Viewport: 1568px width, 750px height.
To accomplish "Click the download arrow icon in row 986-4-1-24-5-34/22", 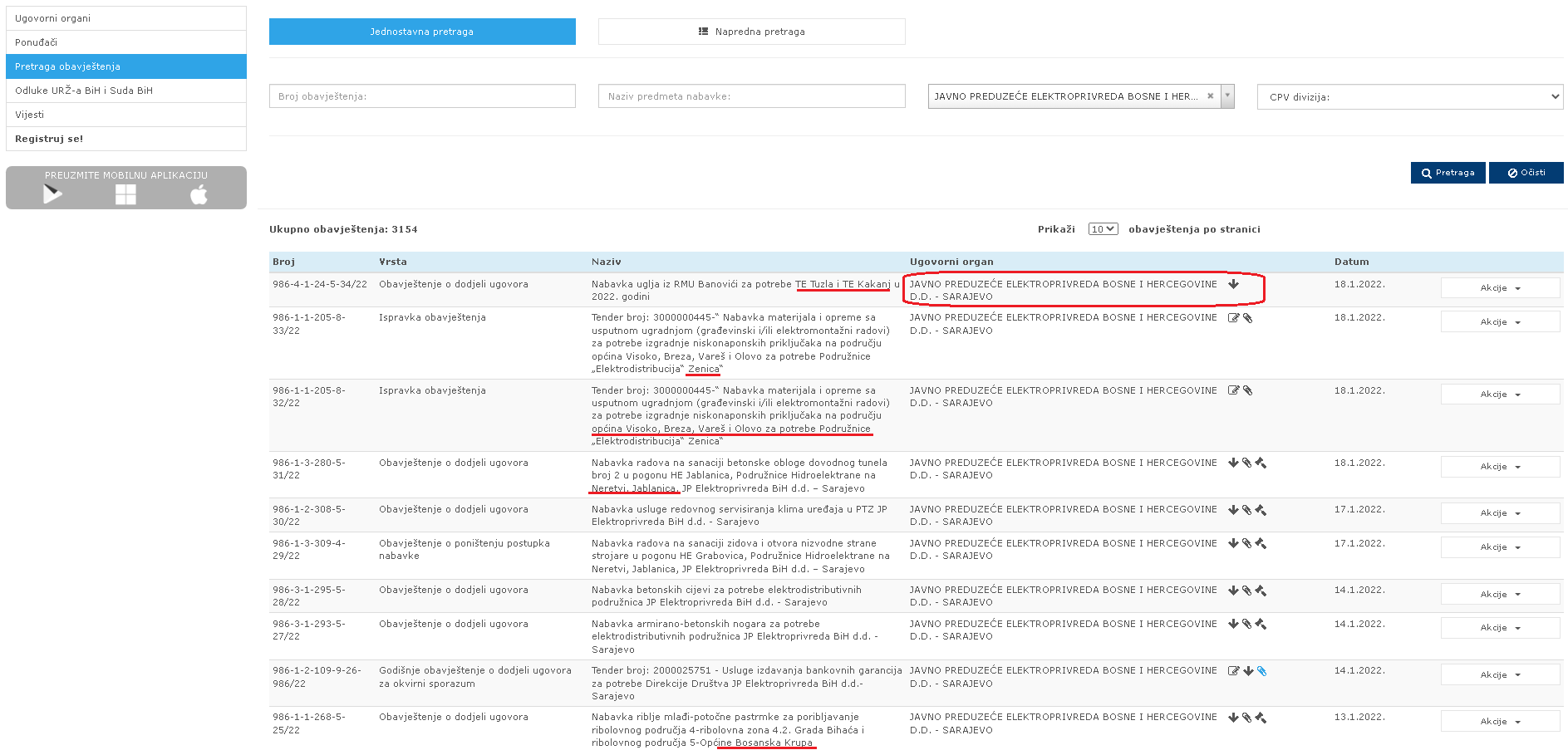I will tap(1234, 284).
